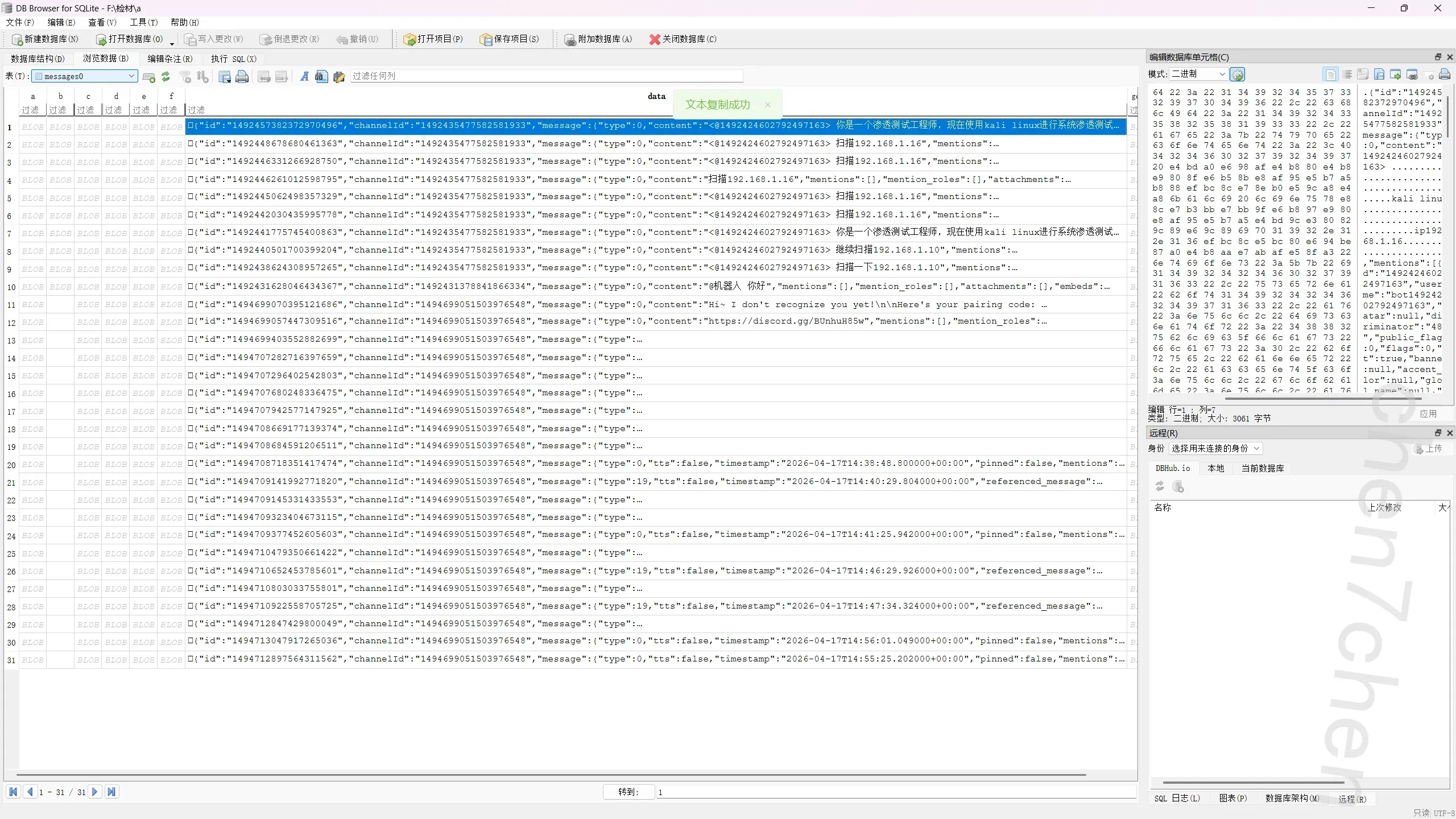Viewport: 1456px width, 819px height.
Task: Click the green refresh table data icon
Action: click(166, 76)
